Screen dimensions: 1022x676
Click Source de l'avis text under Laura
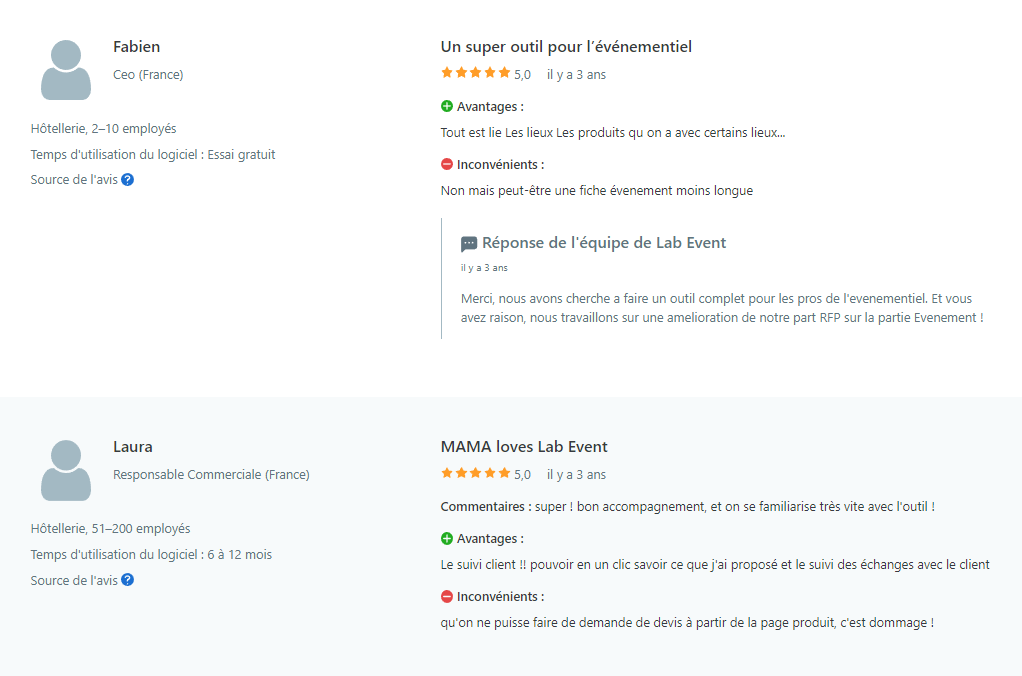74,580
